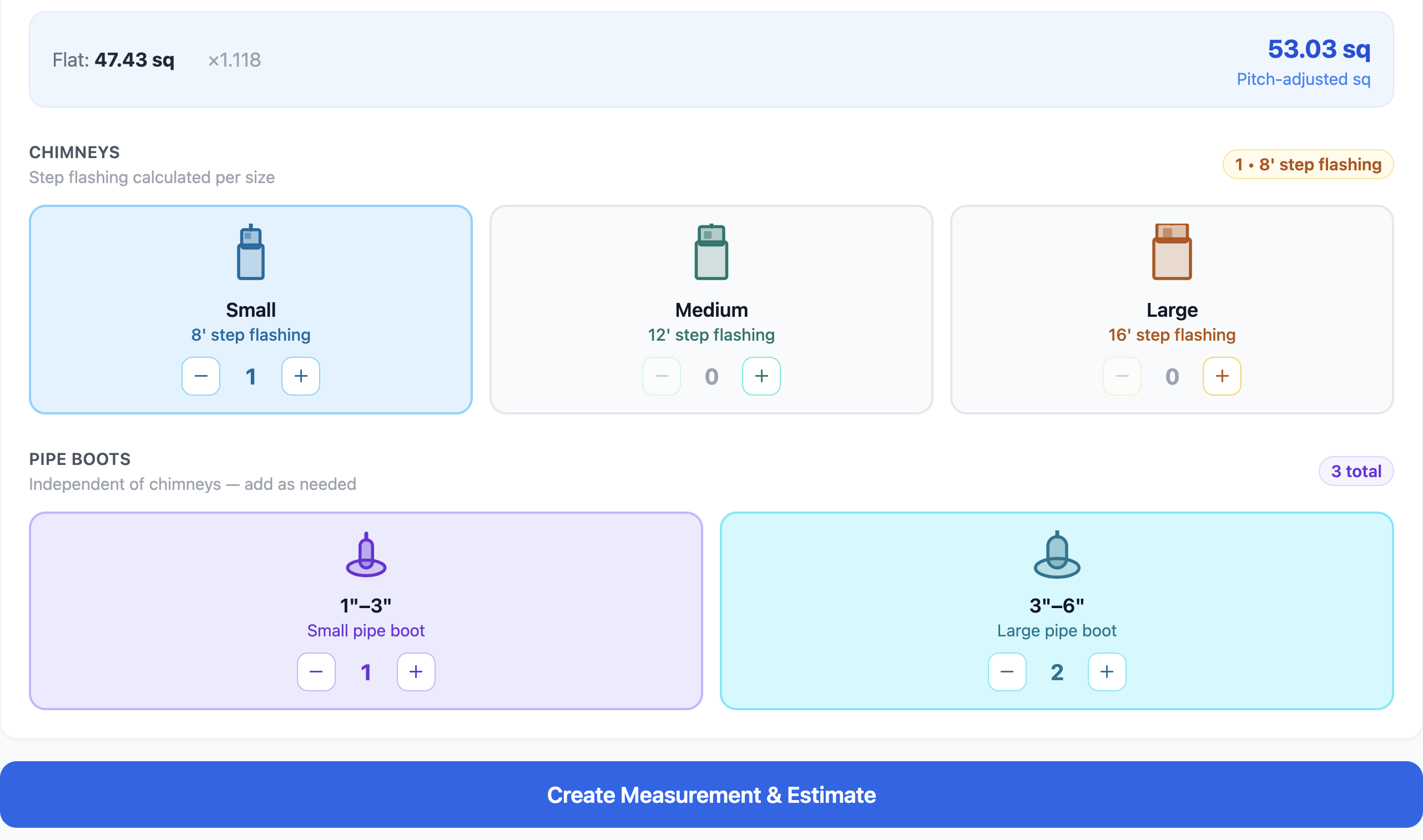1423x840 pixels.
Task: Click the 8' step flashing summary badge
Action: [1308, 165]
